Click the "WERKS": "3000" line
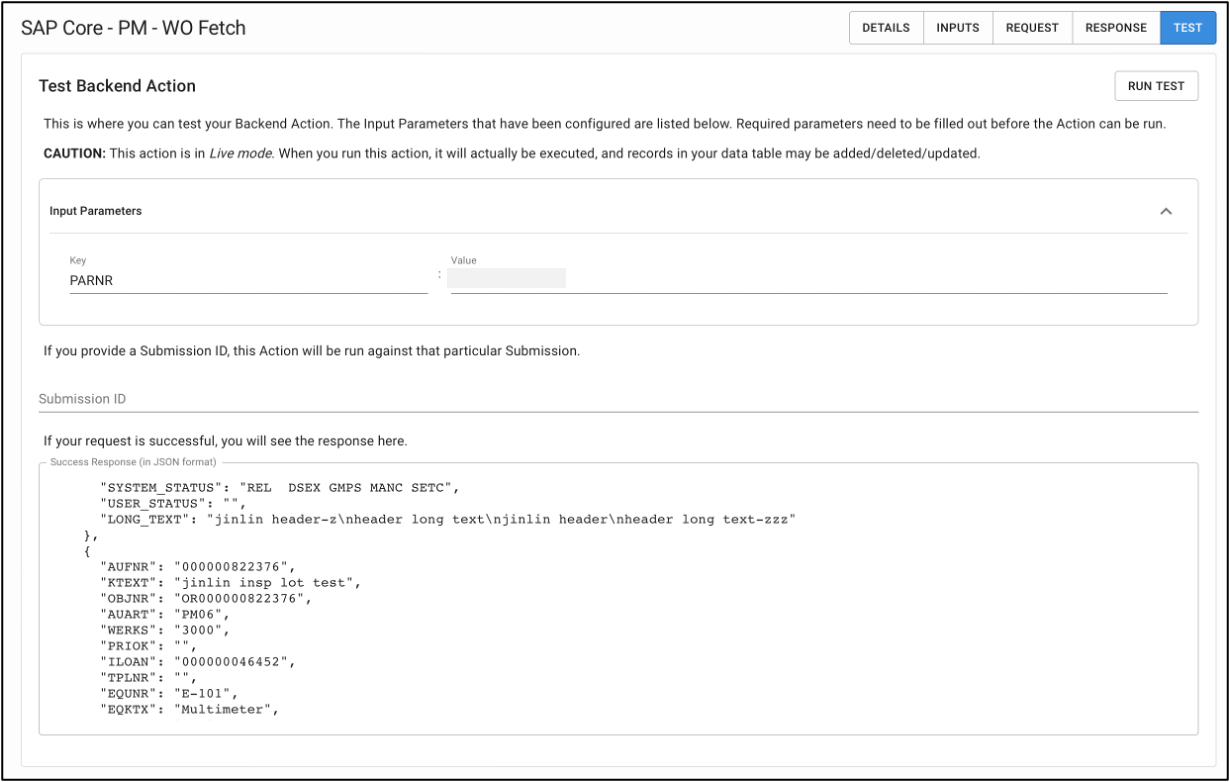Screen dimensions: 1230x782 tap(164, 631)
